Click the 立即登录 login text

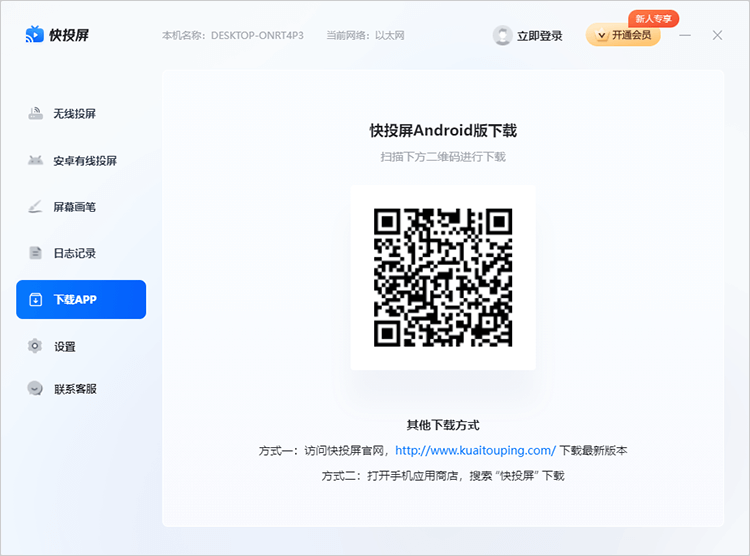540,36
